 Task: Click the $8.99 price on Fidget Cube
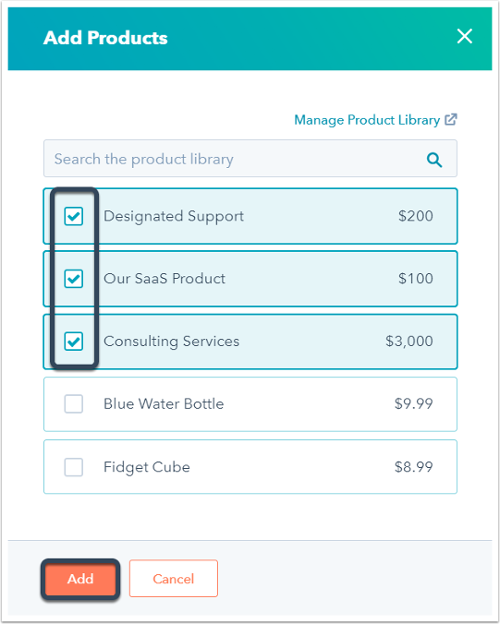(414, 467)
